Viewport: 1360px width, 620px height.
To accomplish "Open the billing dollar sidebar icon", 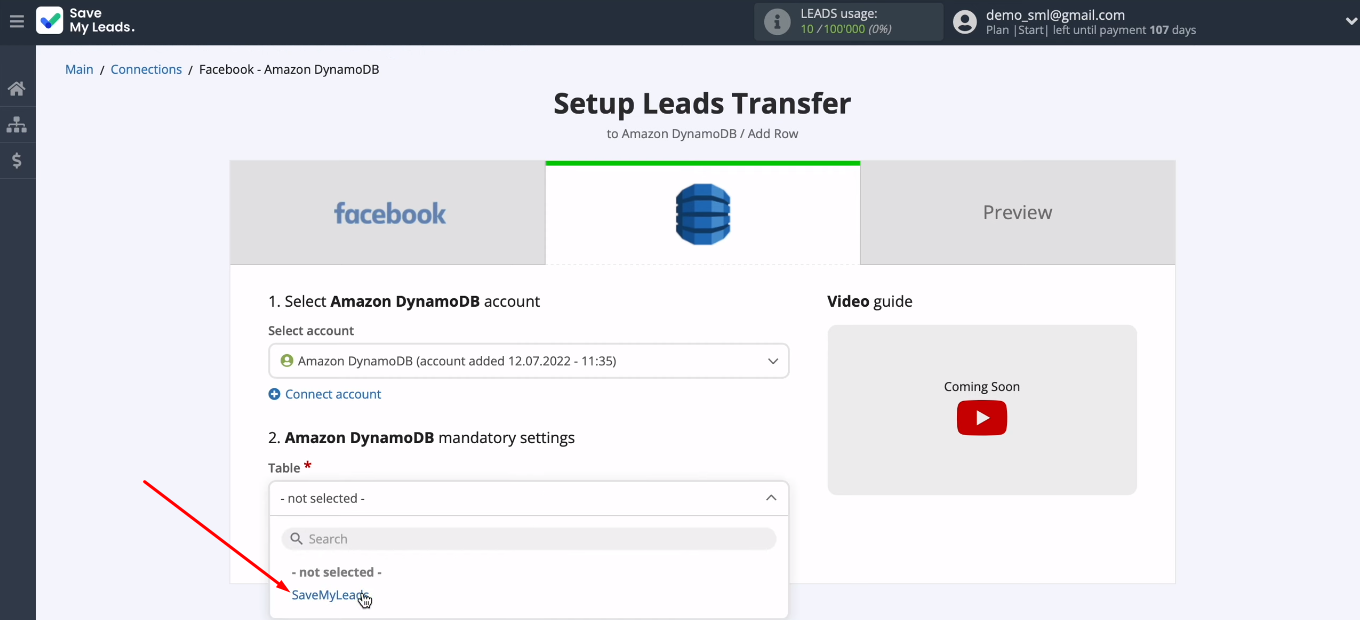I will [17, 160].
